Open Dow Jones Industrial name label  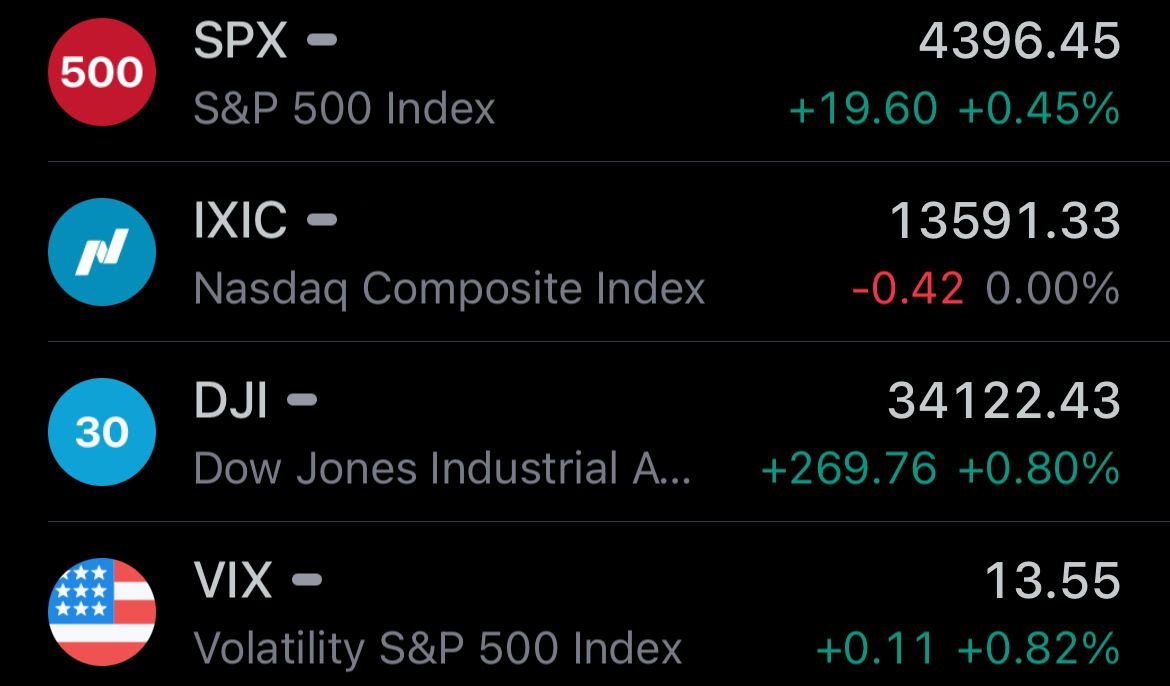[442, 469]
